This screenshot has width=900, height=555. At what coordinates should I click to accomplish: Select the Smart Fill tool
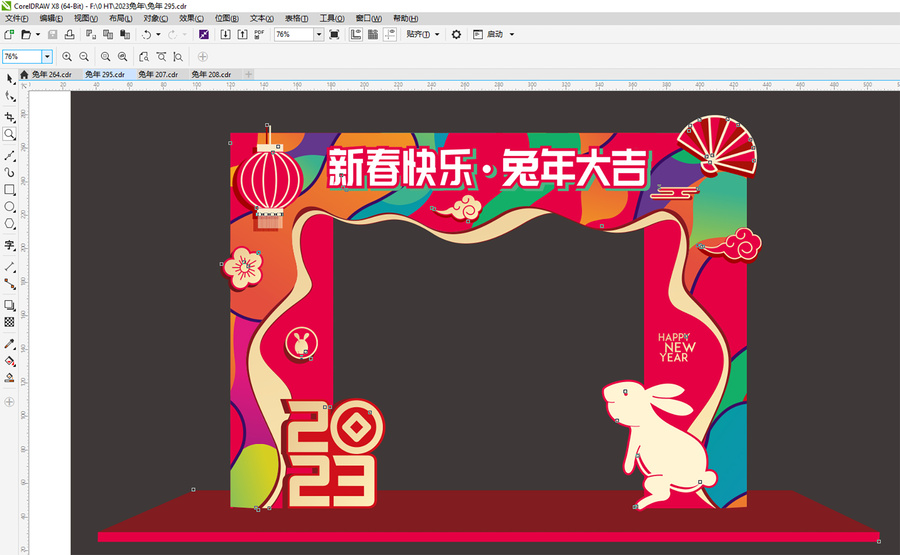pyautogui.click(x=9, y=378)
